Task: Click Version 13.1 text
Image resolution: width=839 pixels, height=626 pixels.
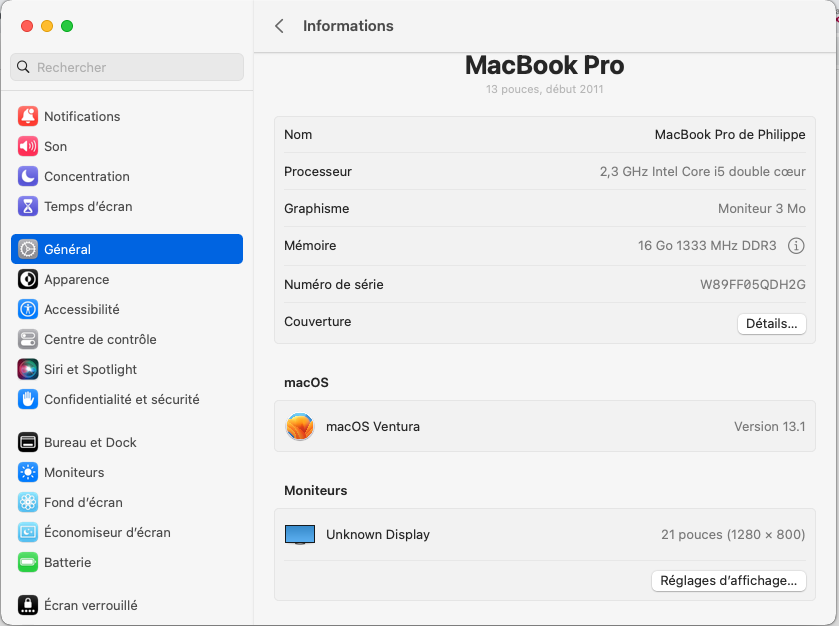Action: pos(769,426)
